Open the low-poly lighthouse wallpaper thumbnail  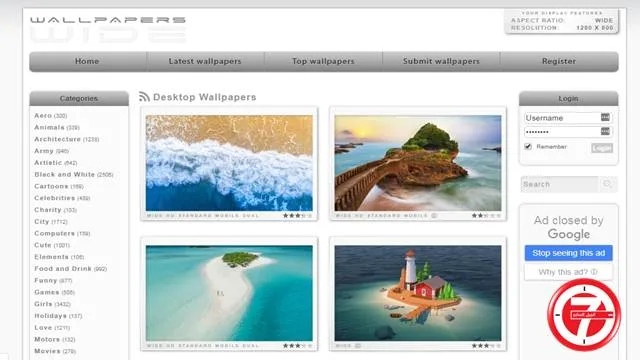pyautogui.click(x=418, y=293)
